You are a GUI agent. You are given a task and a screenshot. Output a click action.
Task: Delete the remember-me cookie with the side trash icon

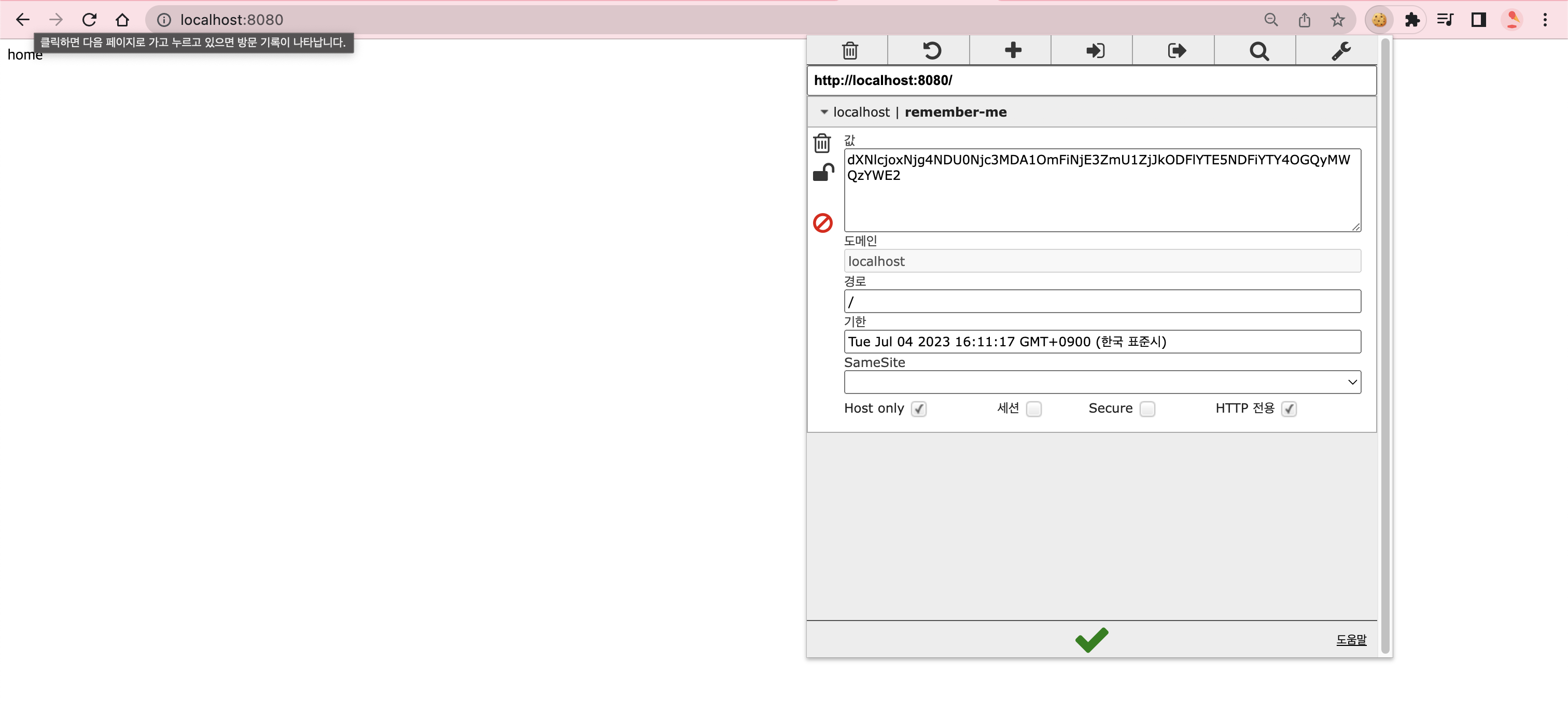822,144
